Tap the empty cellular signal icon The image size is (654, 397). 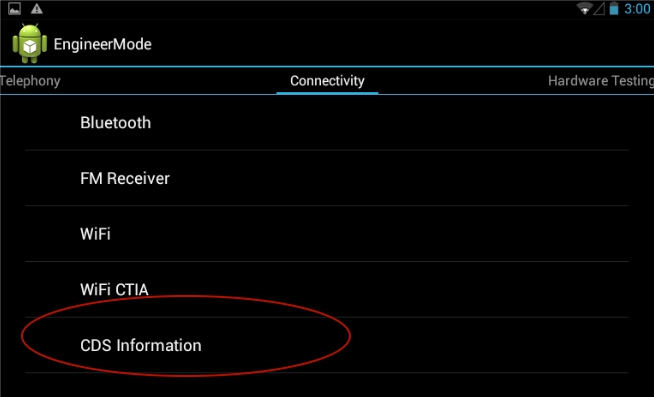click(599, 9)
